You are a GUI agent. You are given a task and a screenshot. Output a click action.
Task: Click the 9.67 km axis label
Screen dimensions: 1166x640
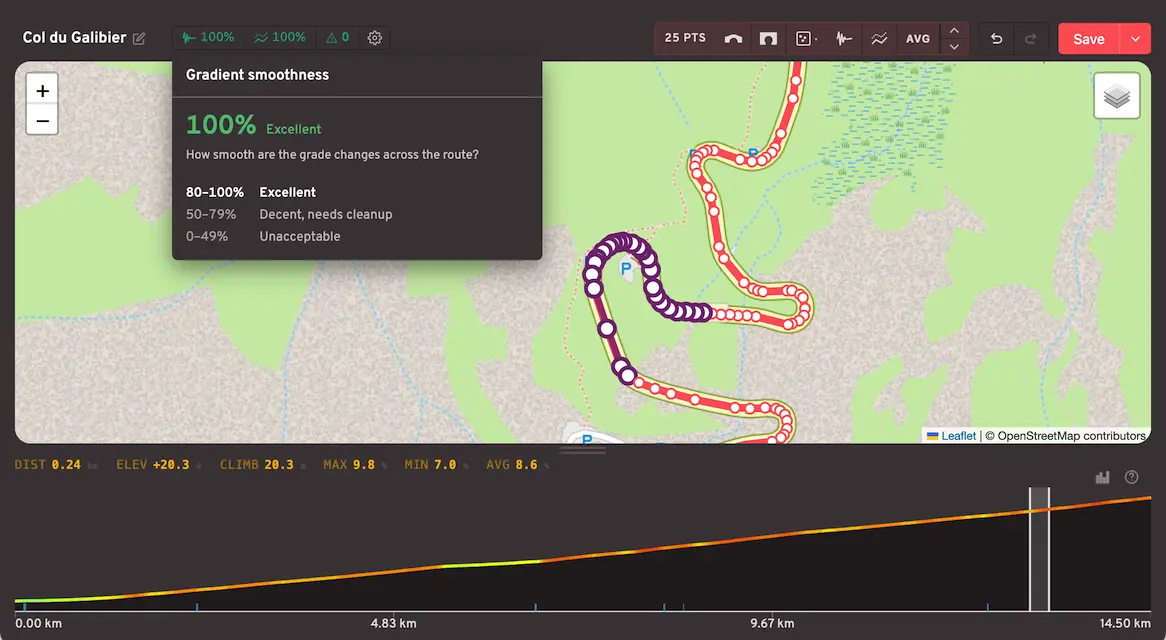click(772, 623)
